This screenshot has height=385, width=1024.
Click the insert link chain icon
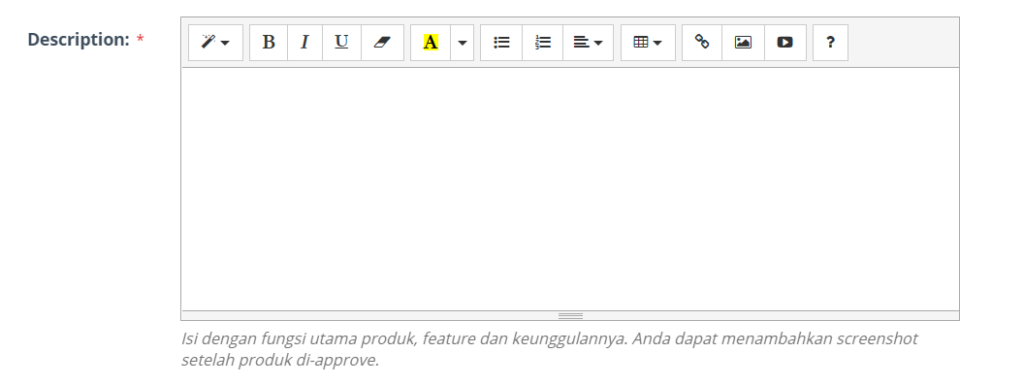coord(702,42)
